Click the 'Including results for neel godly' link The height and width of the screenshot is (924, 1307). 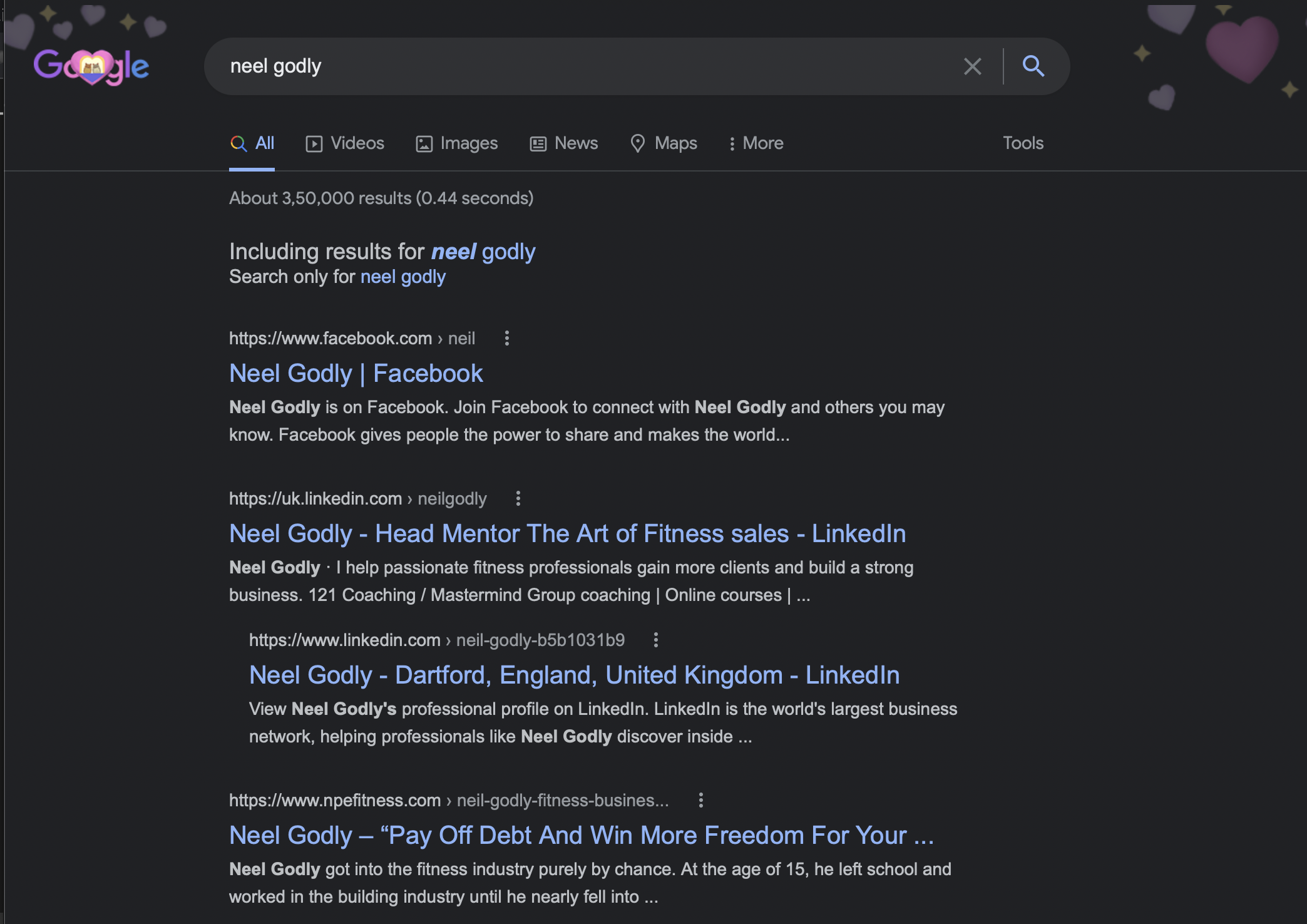483,252
